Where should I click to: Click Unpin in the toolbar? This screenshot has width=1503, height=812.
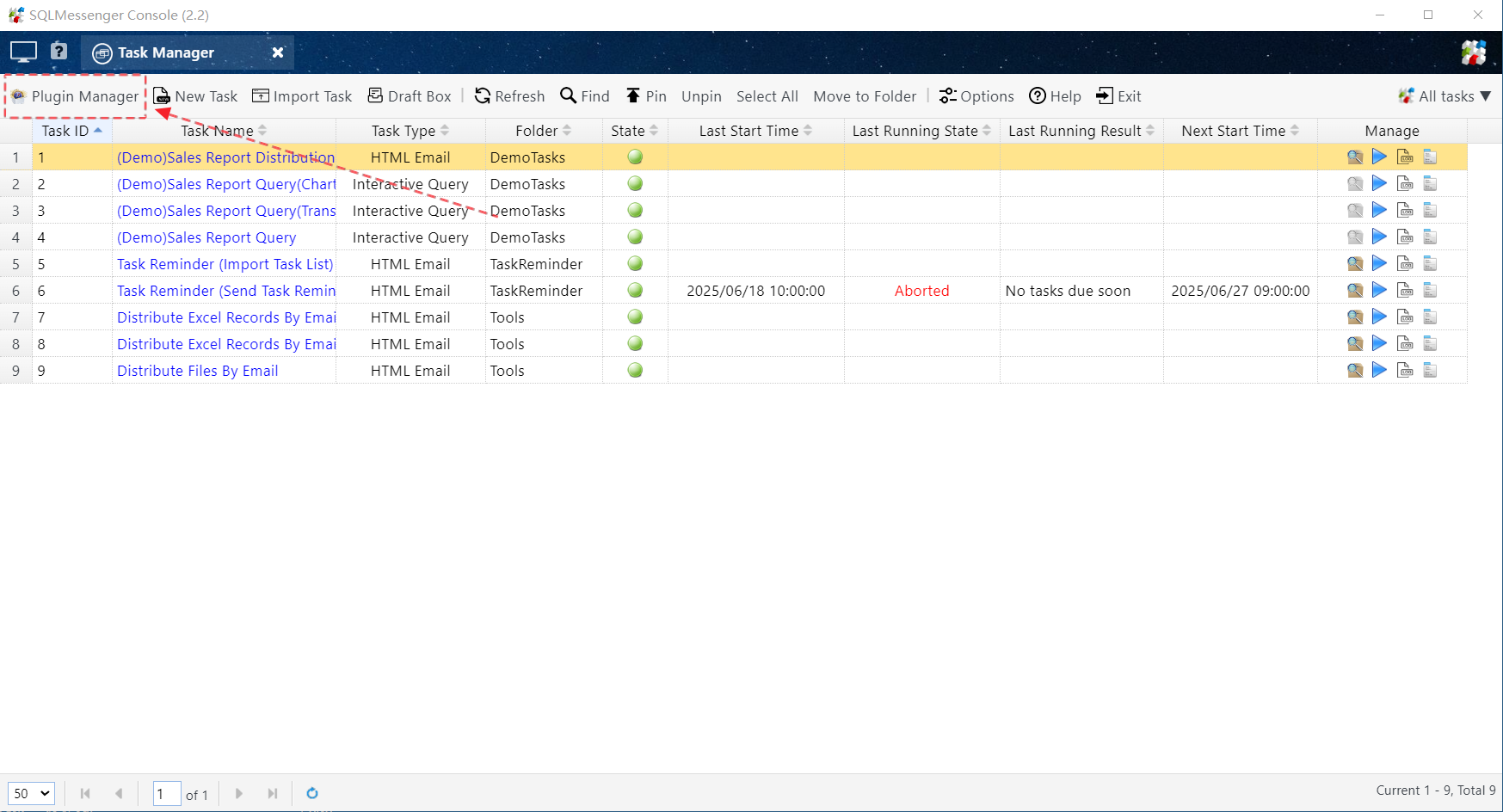coord(701,96)
